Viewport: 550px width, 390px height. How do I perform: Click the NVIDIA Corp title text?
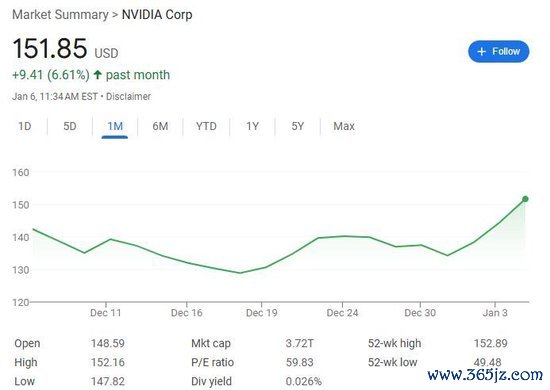click(157, 15)
